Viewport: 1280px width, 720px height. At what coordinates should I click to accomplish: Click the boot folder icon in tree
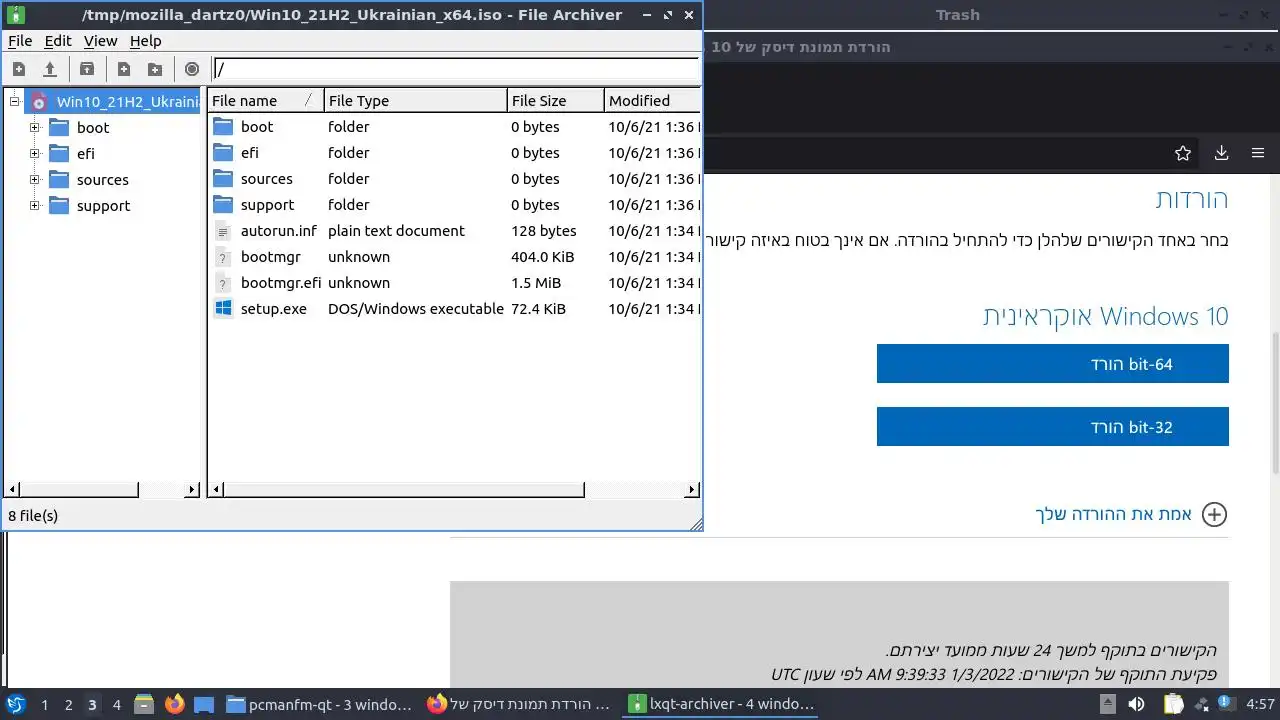tap(59, 127)
